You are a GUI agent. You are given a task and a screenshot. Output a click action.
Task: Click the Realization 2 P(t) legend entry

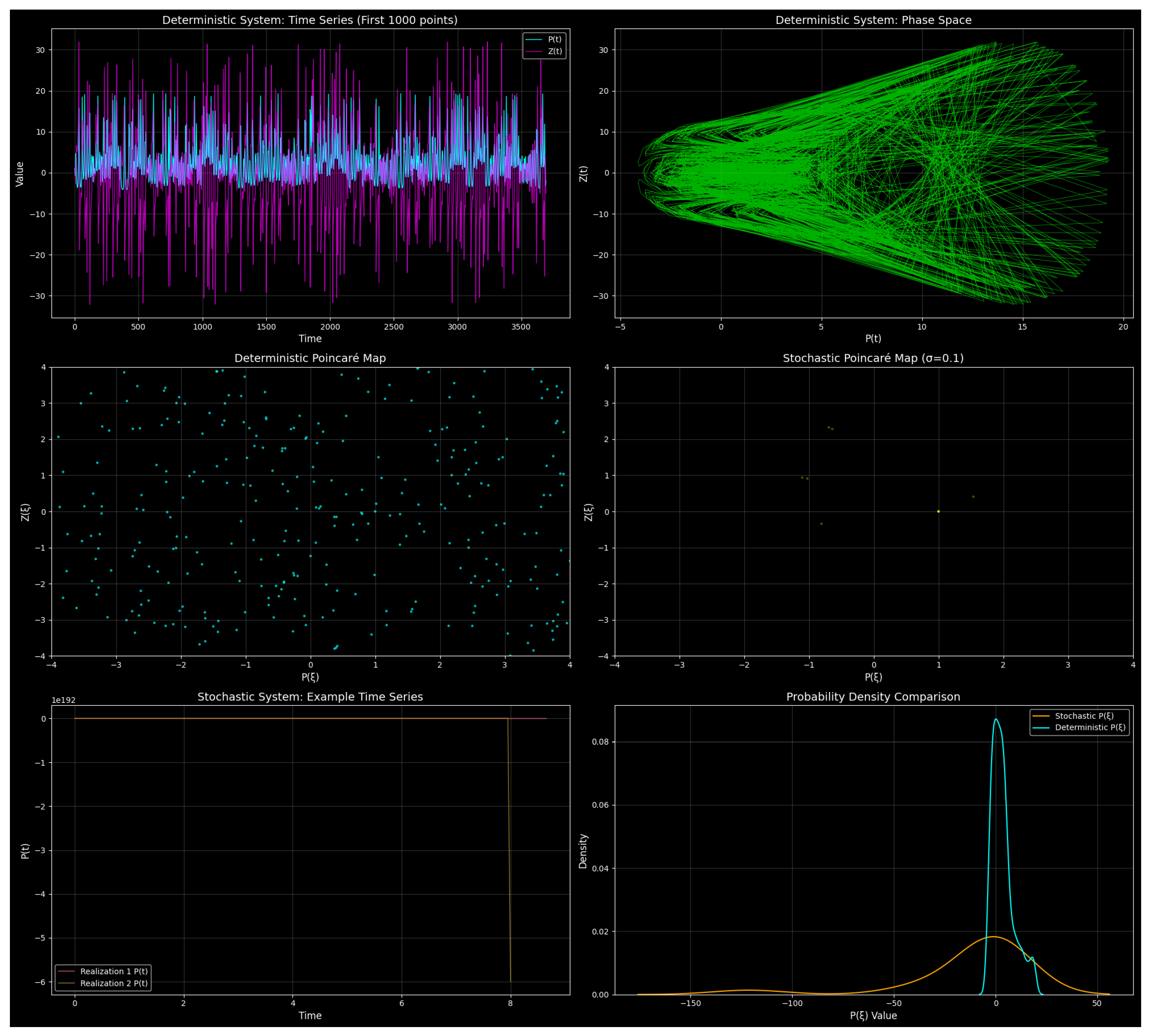click(x=113, y=984)
